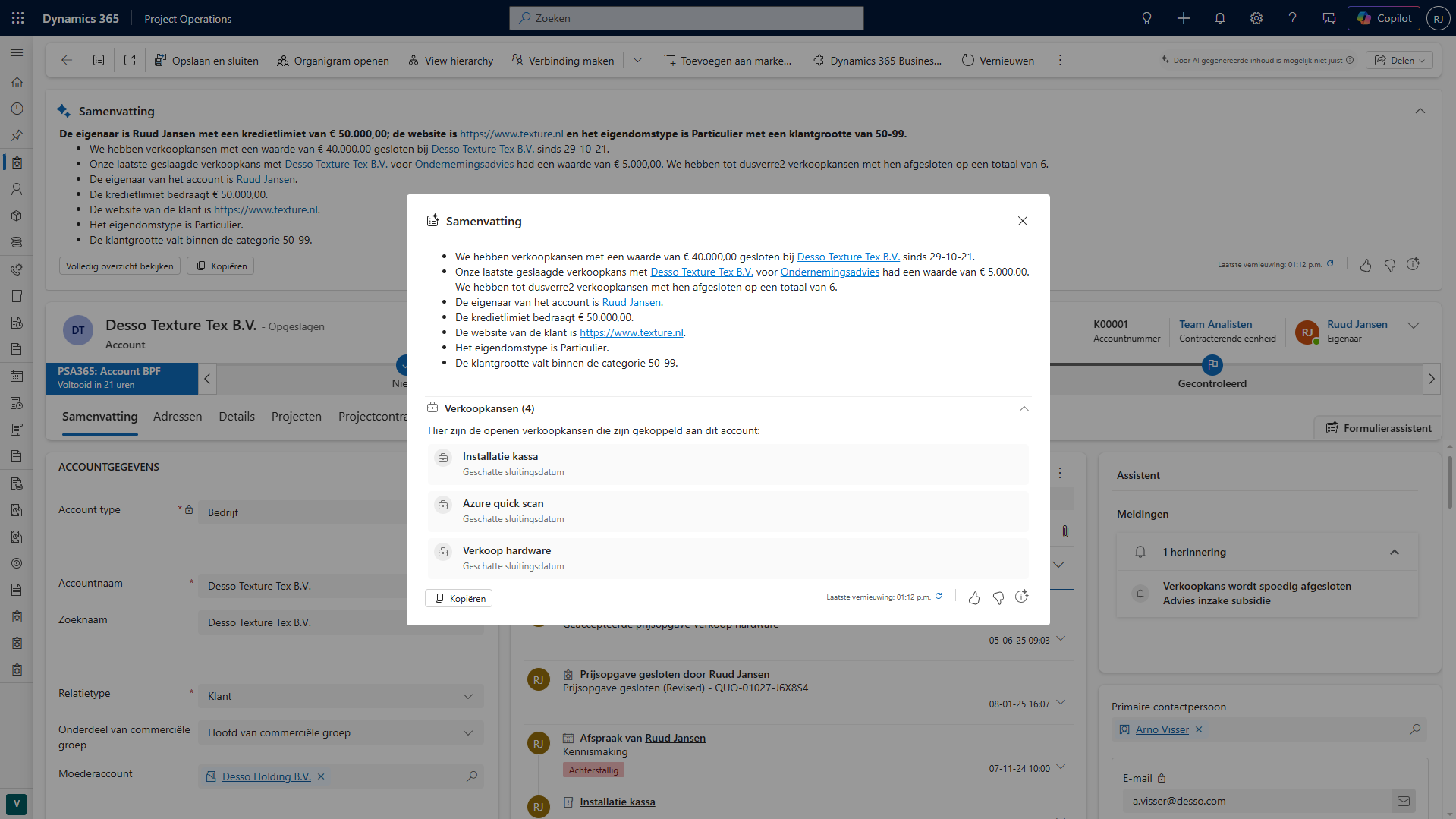
Task: Open the Ondernemingsadvies link in dialog
Action: click(829, 272)
